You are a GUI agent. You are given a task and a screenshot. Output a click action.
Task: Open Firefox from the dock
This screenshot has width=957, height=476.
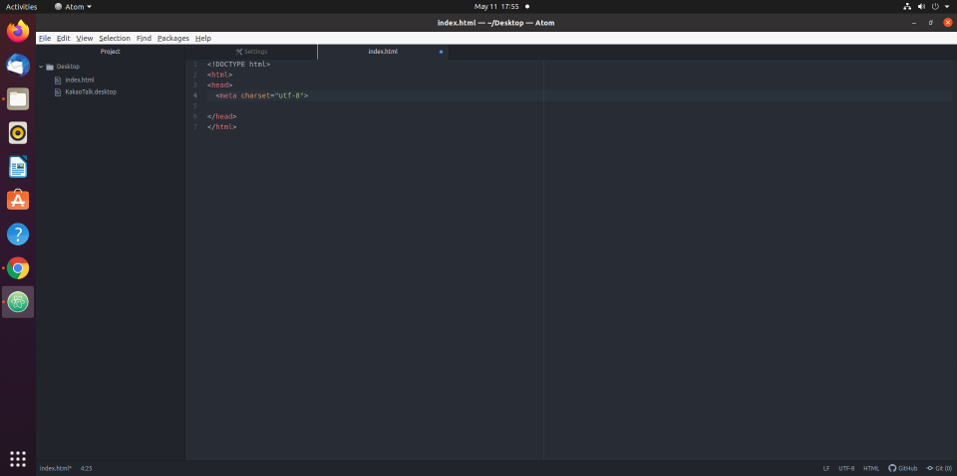point(18,31)
